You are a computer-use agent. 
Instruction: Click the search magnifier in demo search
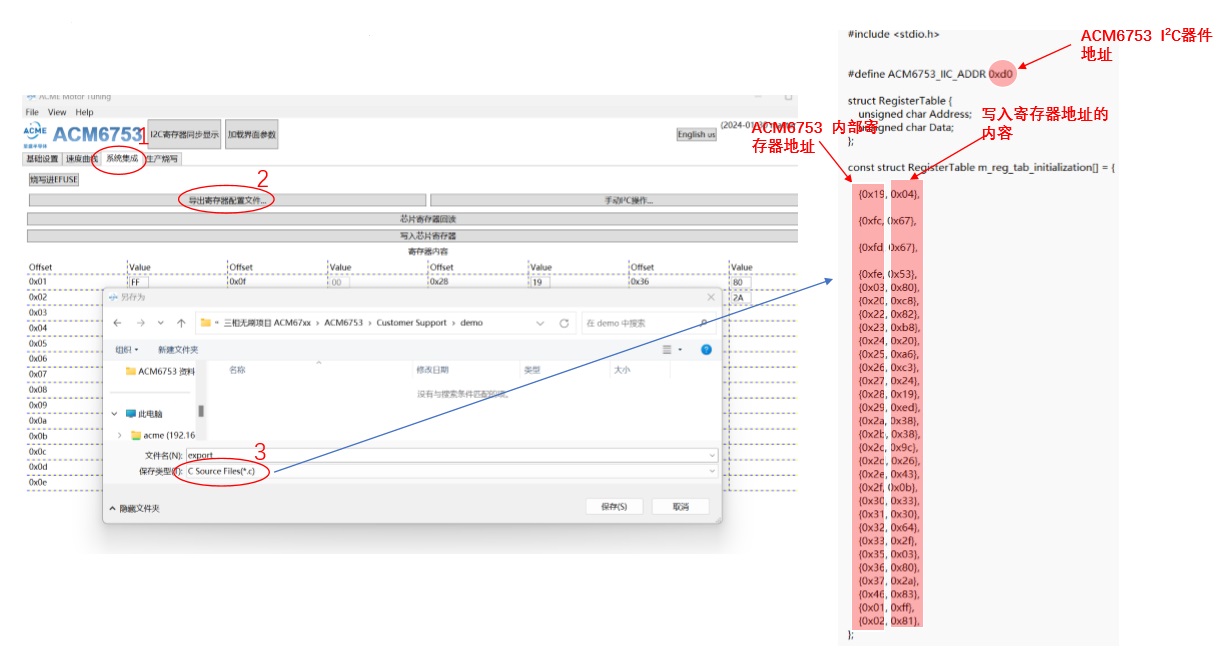pyautogui.click(x=704, y=323)
